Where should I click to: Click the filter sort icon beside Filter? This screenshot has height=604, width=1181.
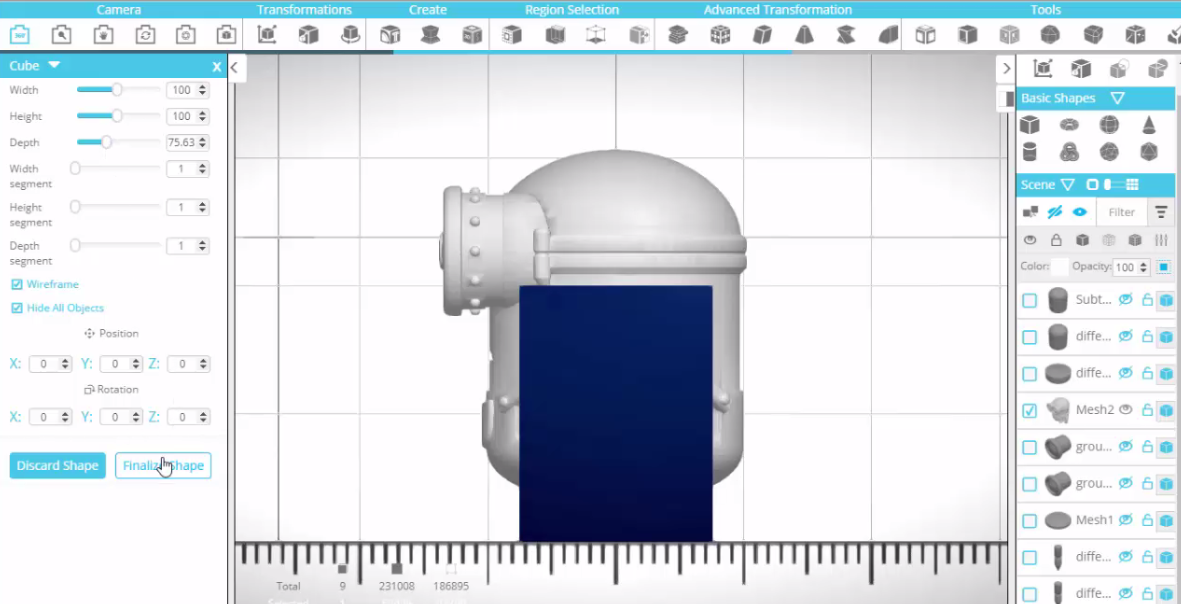(x=1161, y=212)
